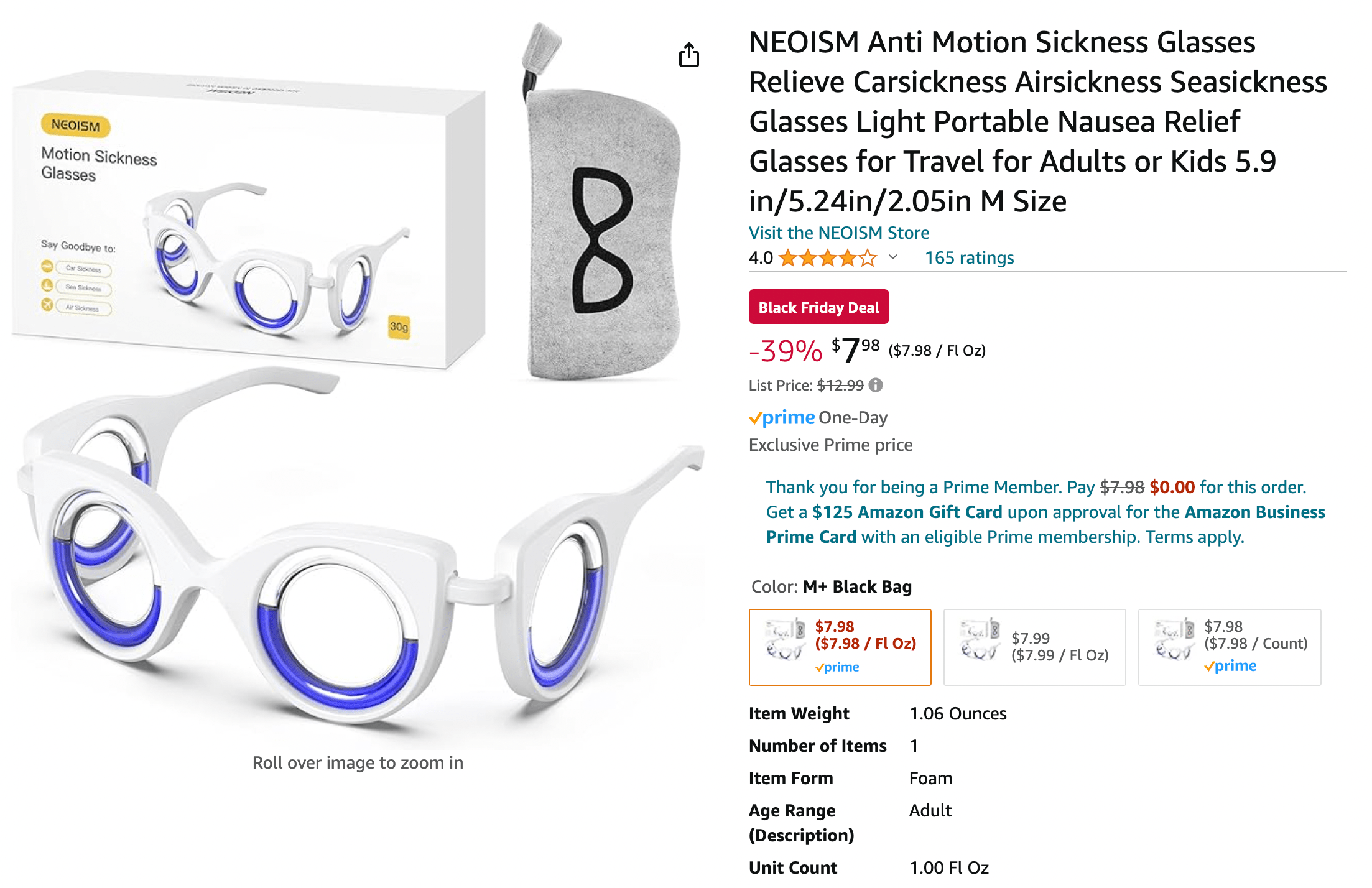Expand the rating breakdown chevron
The image size is (1372, 888).
tap(893, 257)
